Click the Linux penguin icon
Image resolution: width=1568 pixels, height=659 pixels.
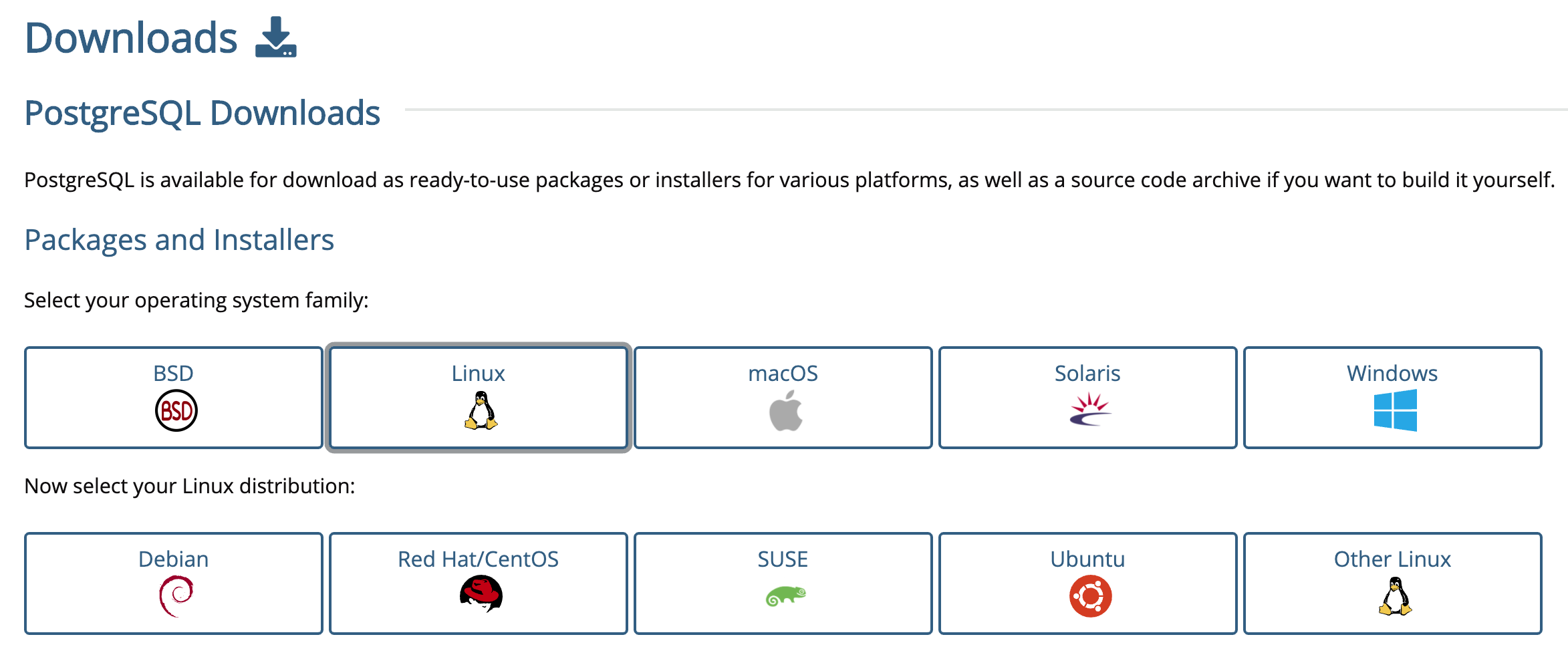481,410
